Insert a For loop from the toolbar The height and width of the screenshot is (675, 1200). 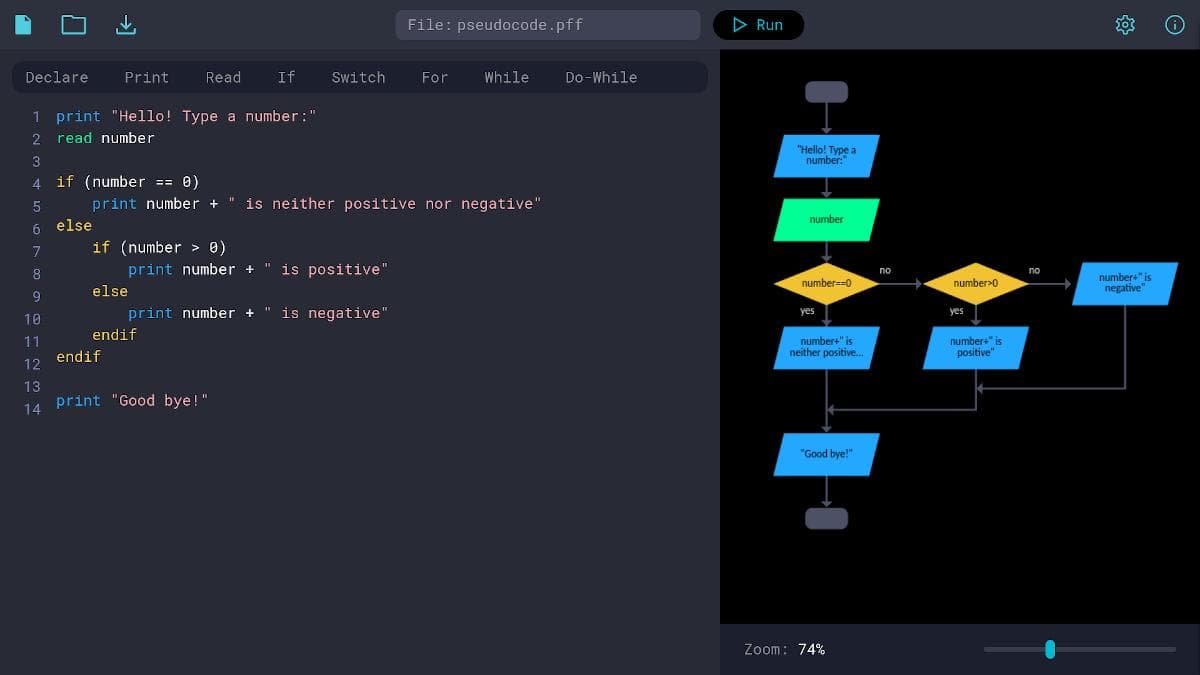click(x=435, y=77)
